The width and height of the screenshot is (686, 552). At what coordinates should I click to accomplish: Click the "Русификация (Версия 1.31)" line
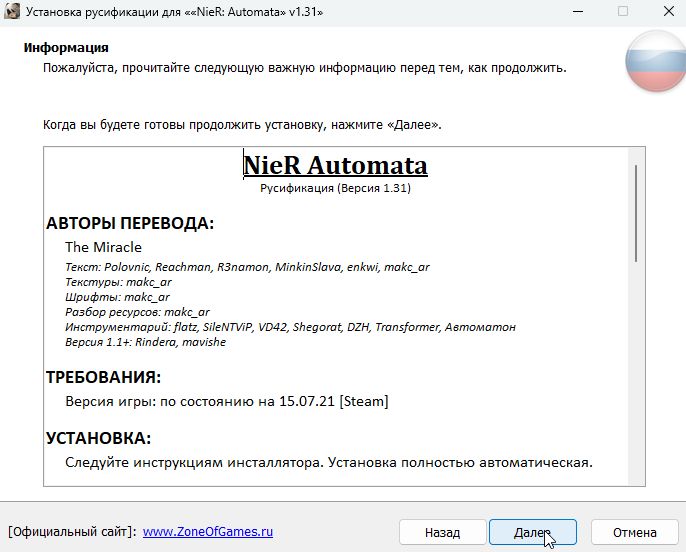336,188
